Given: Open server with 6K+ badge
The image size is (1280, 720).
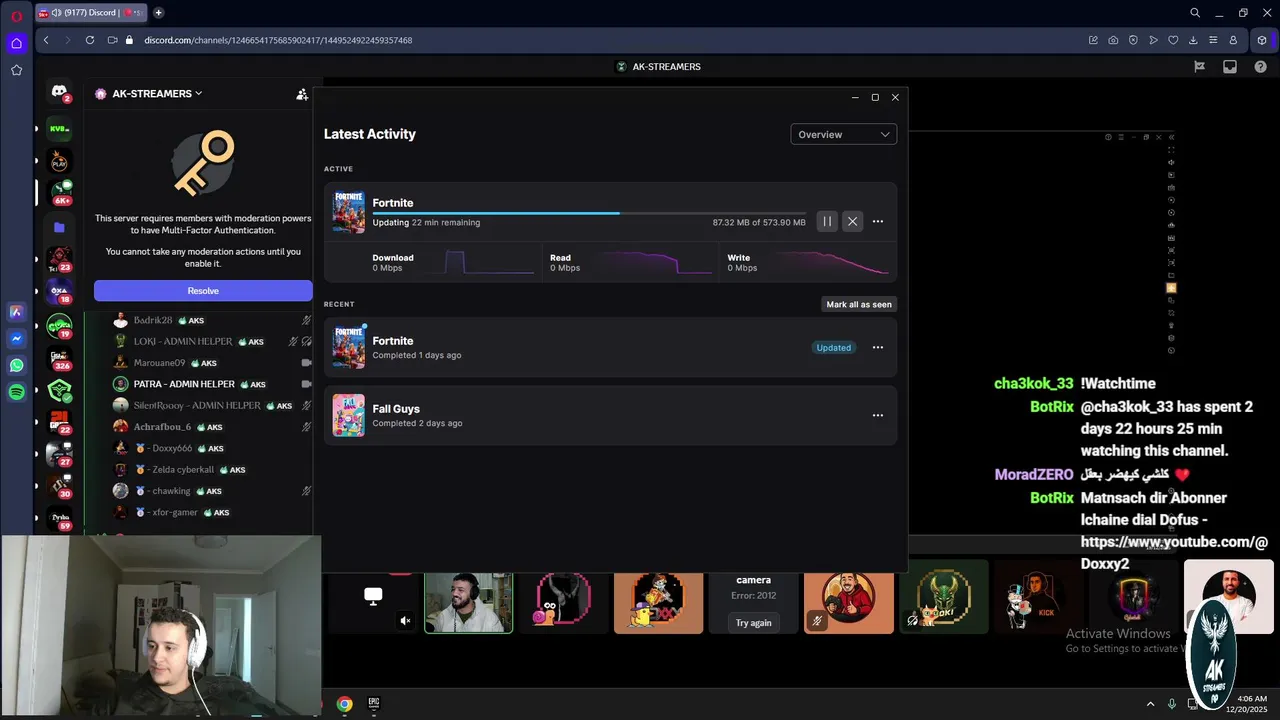Looking at the screenshot, I should coord(59,192).
